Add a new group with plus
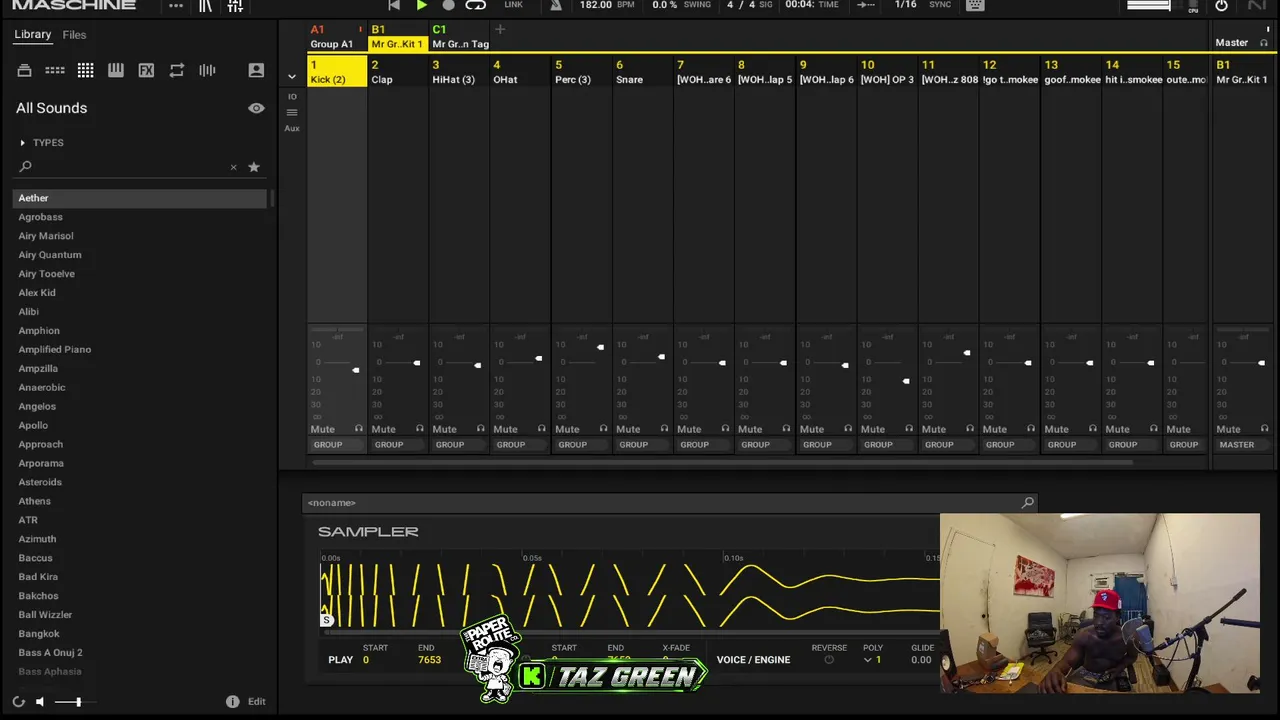The height and width of the screenshot is (720, 1280). [x=500, y=30]
